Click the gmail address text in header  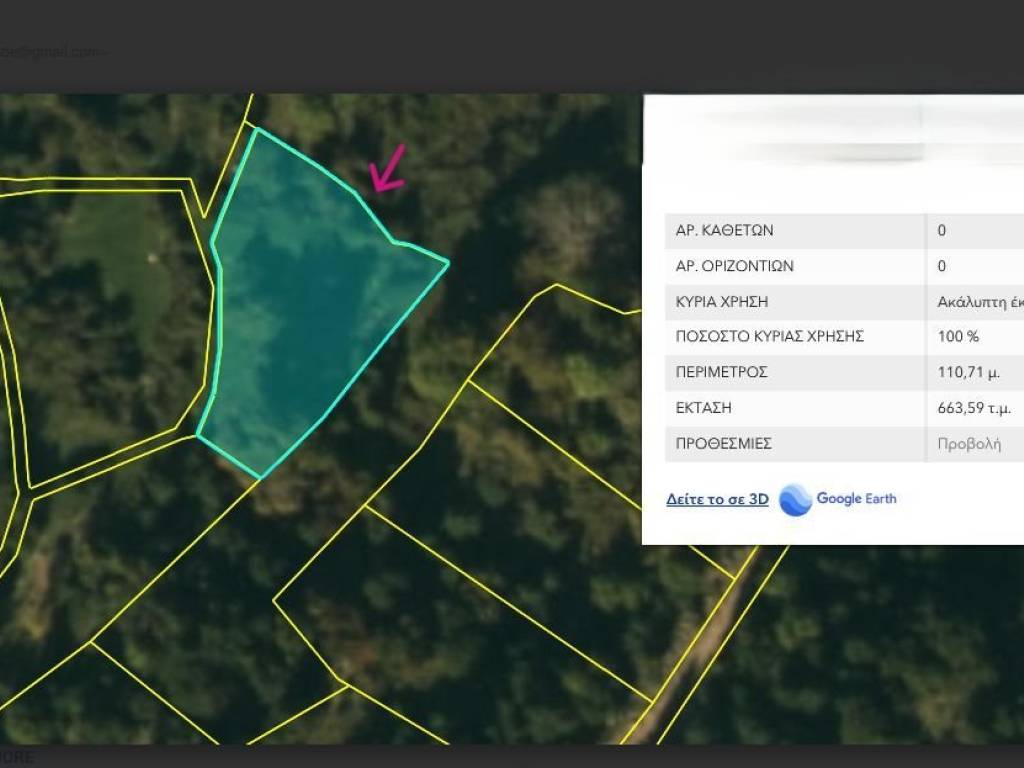(50, 52)
